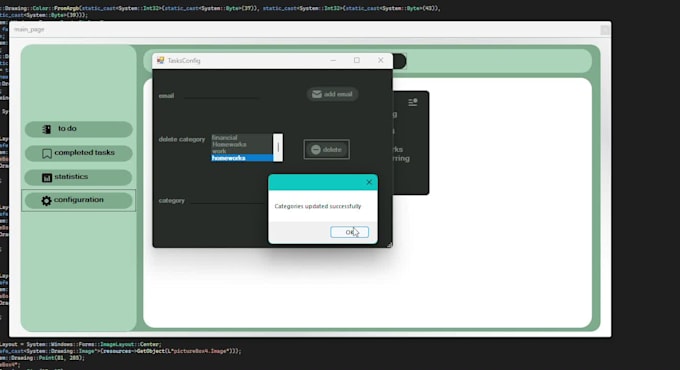Focus the email input field
This screenshot has width=680, height=370.
[221, 95]
